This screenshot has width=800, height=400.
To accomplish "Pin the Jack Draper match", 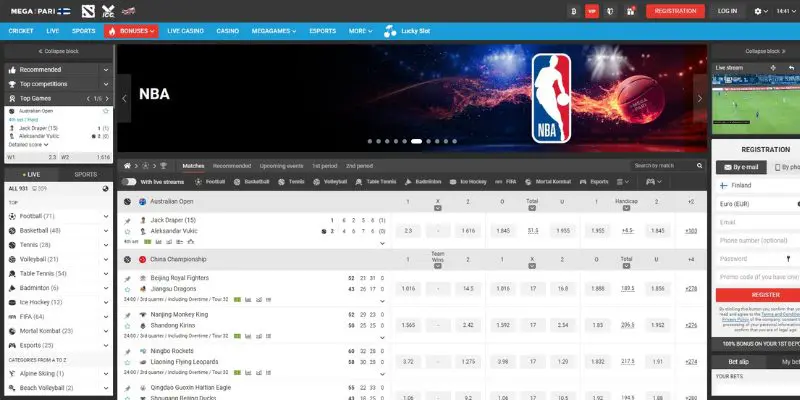I will 128,221.
